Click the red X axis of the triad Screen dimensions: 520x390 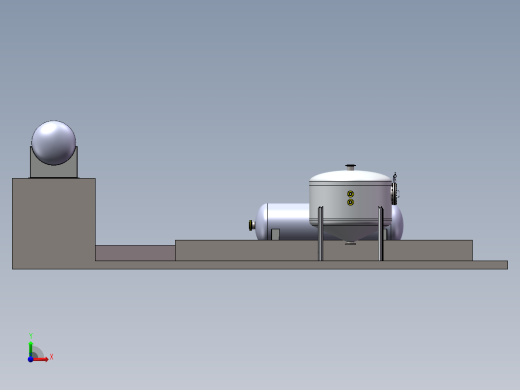pos(41,359)
